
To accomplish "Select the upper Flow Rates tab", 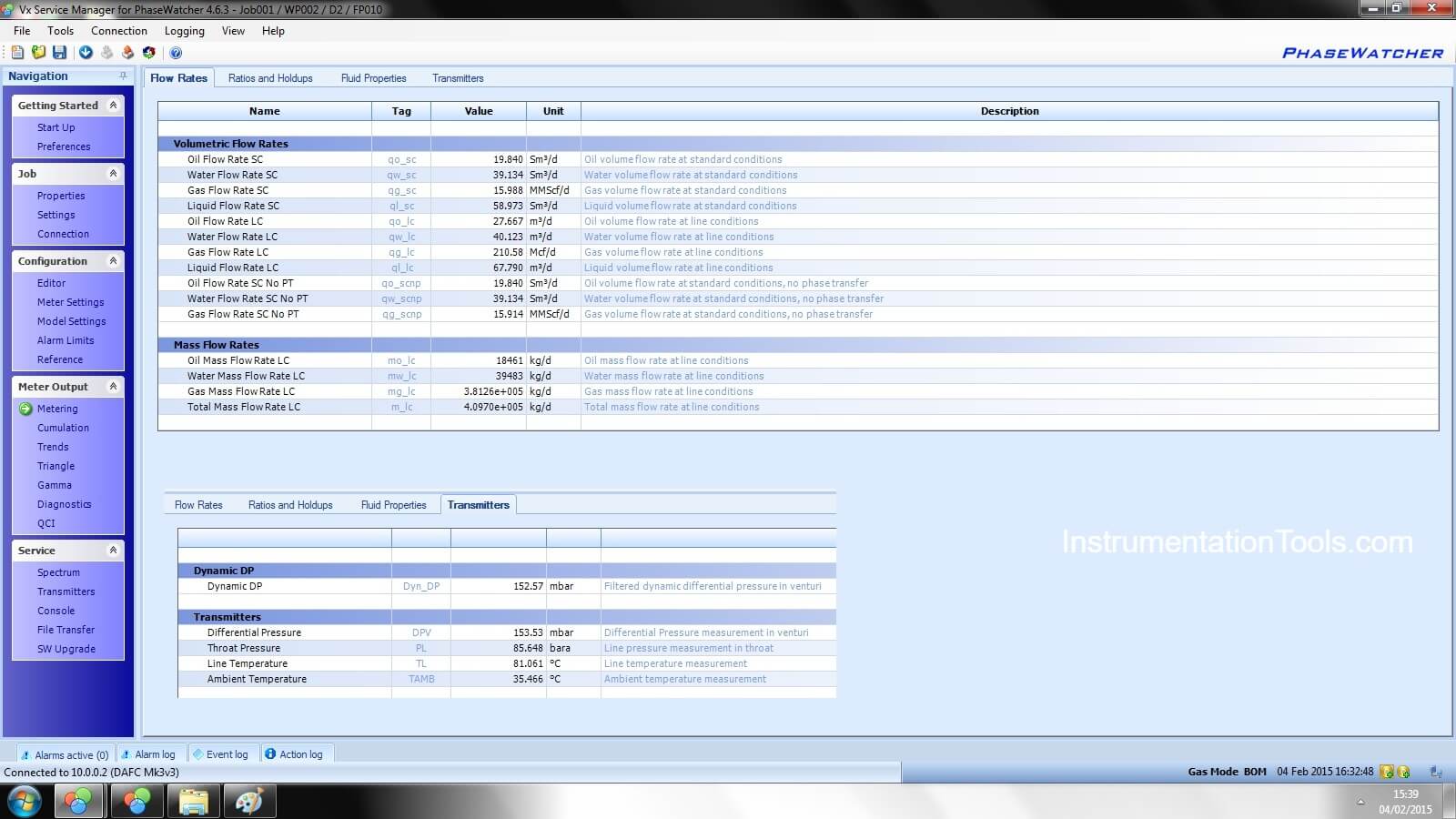I will click(x=179, y=78).
